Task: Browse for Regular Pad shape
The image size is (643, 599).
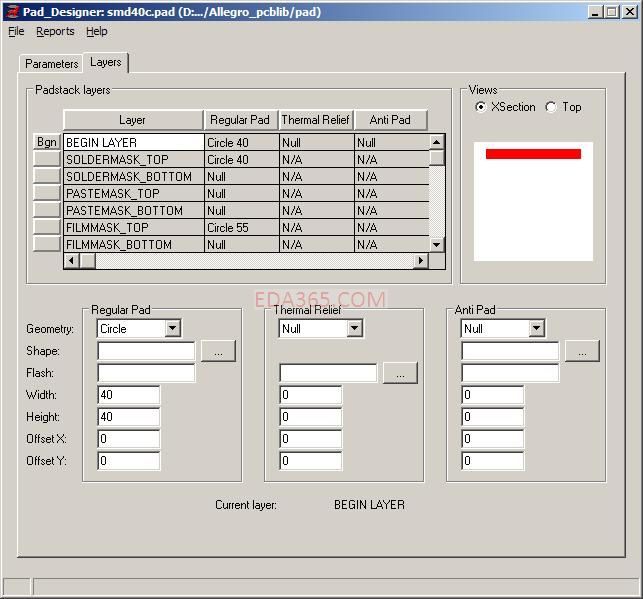Action: [218, 351]
